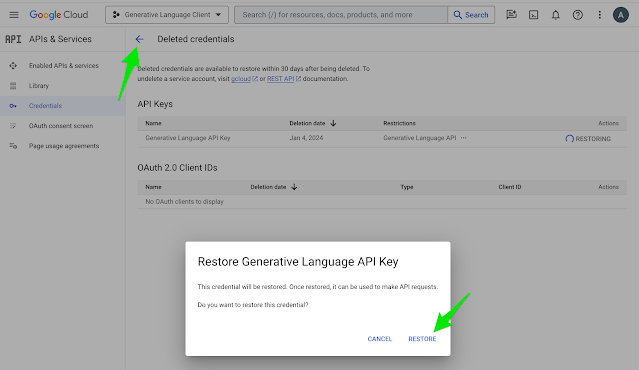Click the OAuth 2.0 Client IDs heading
This screenshot has height=370, width=639.
(177, 168)
